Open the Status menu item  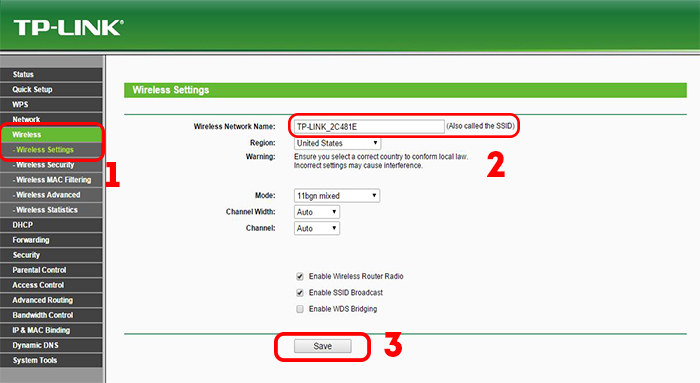[x=51, y=75]
